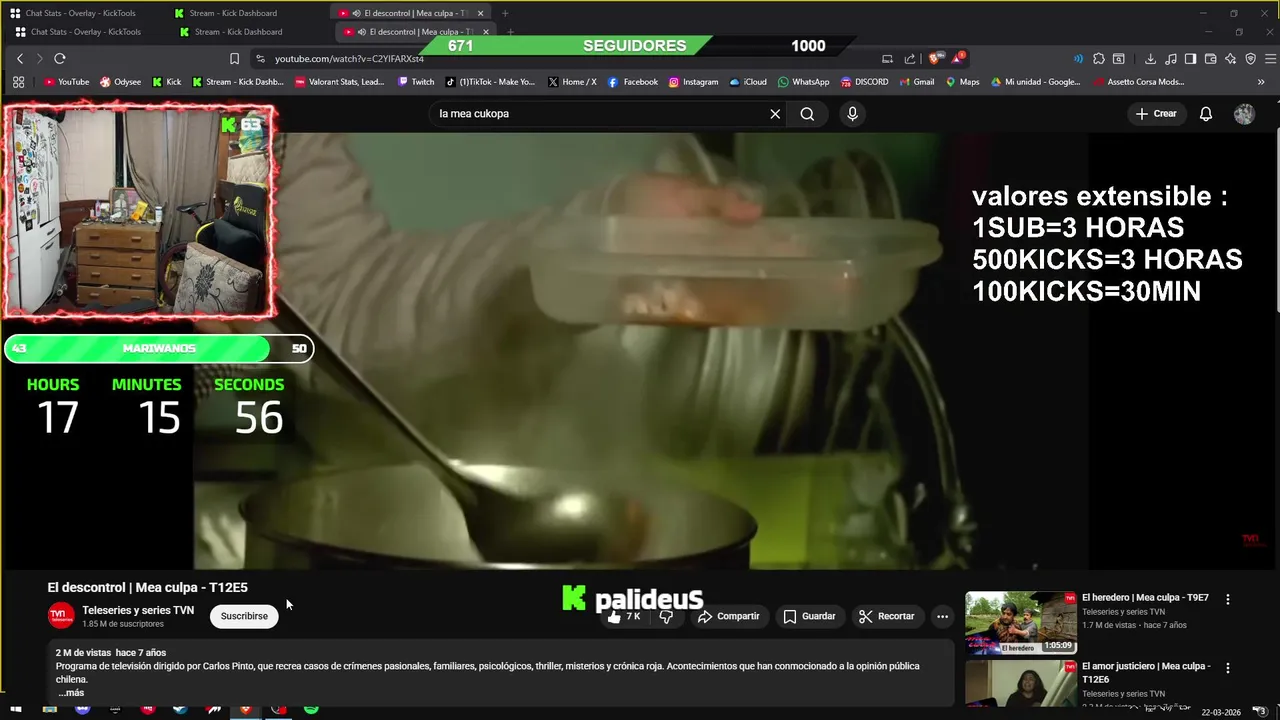Start voice search with the microphone icon

(852, 114)
